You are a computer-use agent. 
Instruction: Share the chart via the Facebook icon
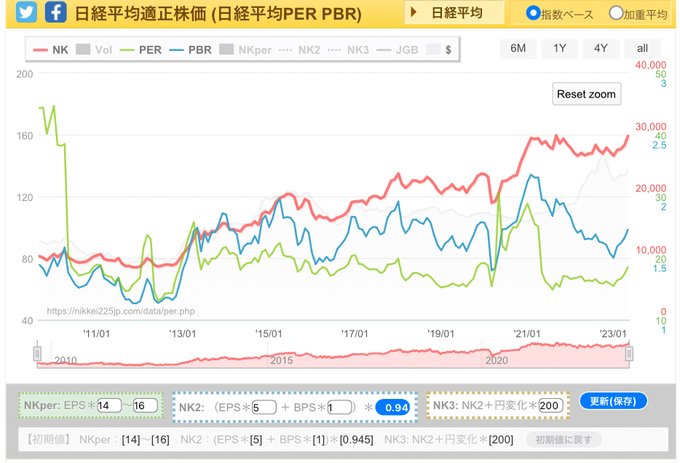click(56, 13)
